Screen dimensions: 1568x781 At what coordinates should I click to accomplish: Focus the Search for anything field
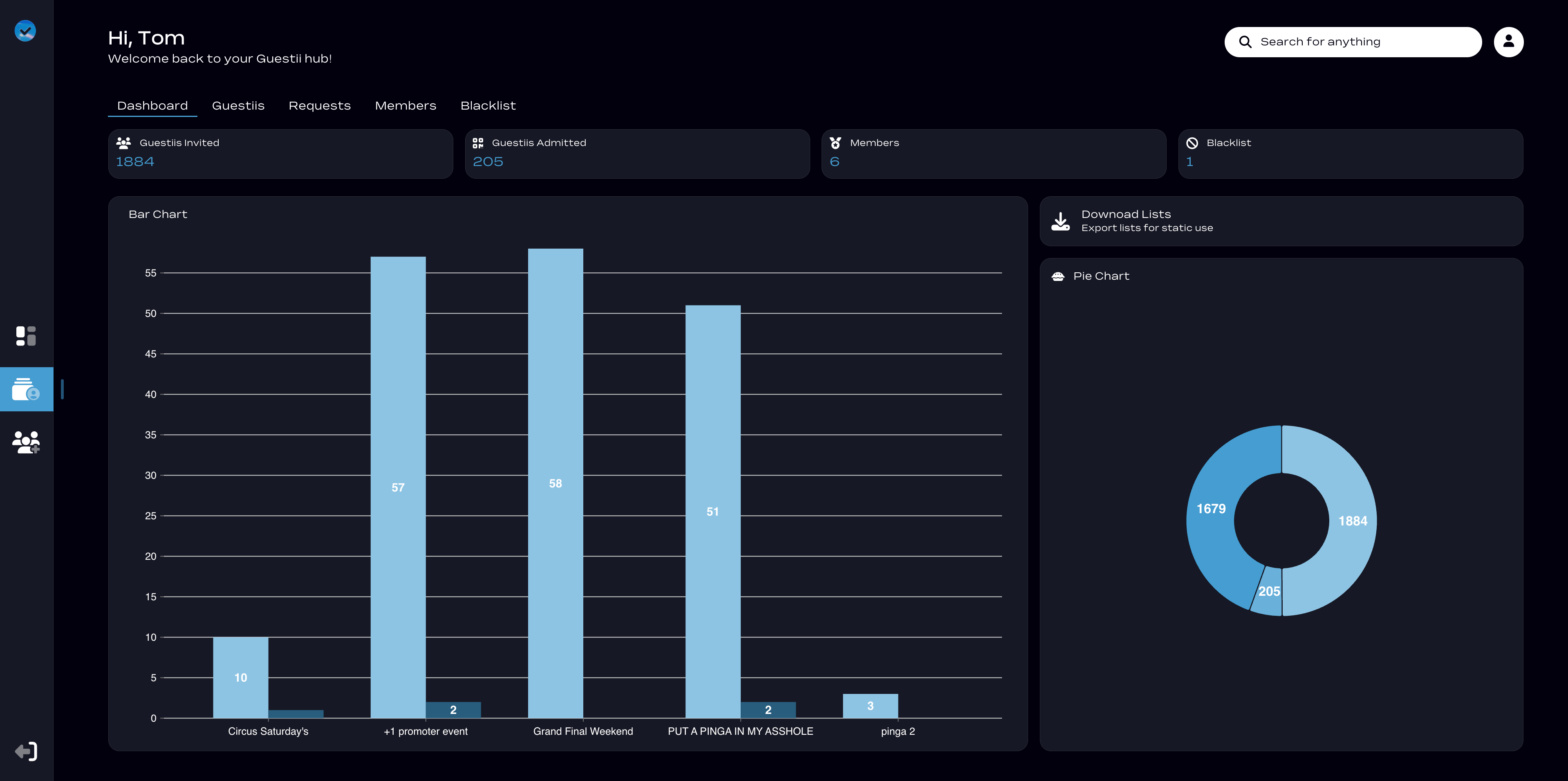click(1353, 42)
